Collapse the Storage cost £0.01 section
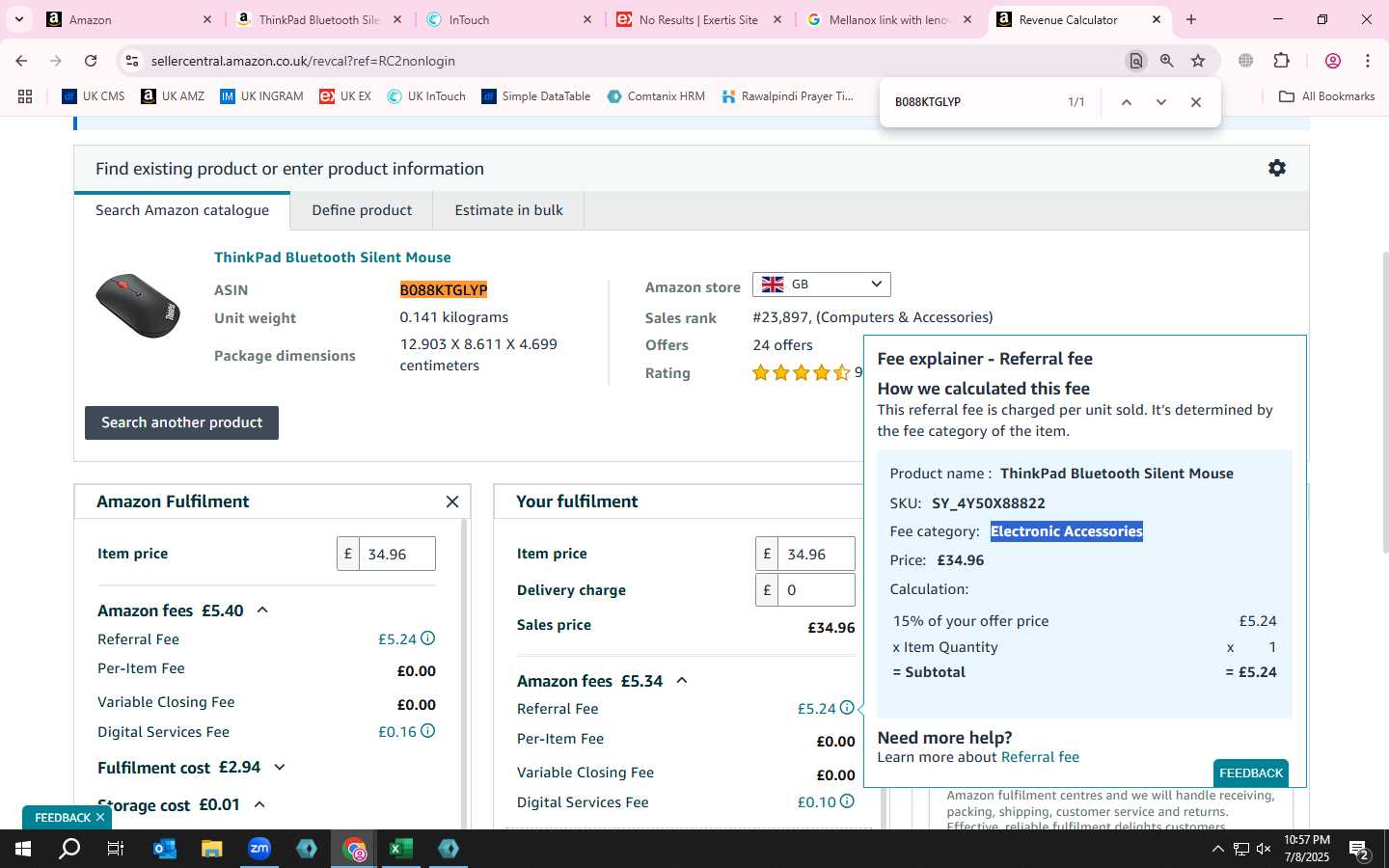Image resolution: width=1389 pixels, height=868 pixels. 259,804
